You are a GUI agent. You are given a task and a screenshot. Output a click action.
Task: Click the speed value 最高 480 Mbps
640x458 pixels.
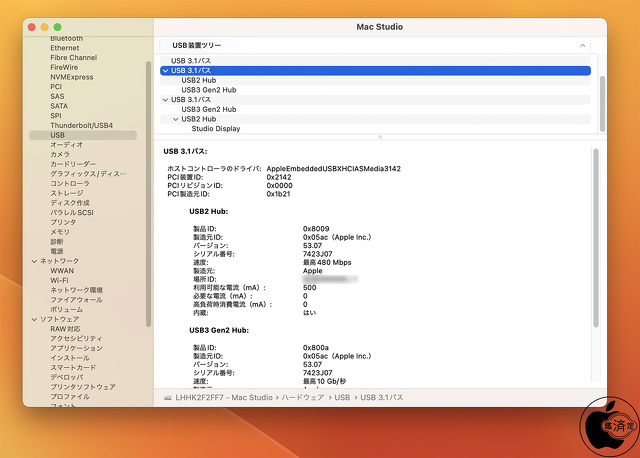(327, 262)
